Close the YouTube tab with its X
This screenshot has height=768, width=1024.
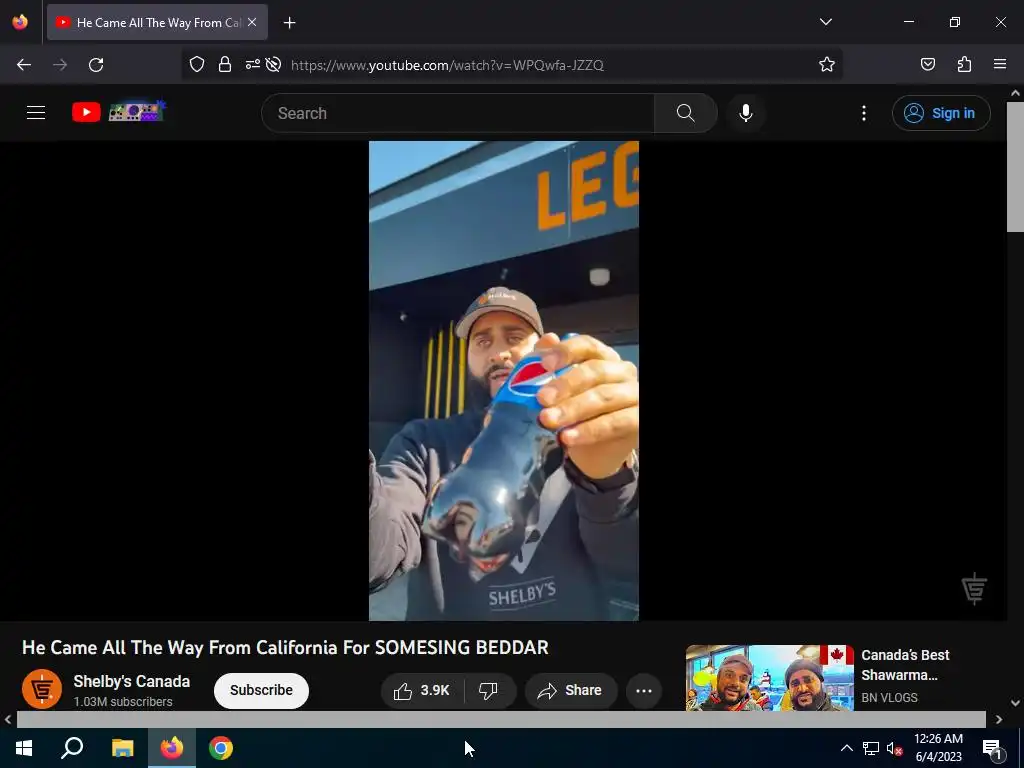point(252,22)
